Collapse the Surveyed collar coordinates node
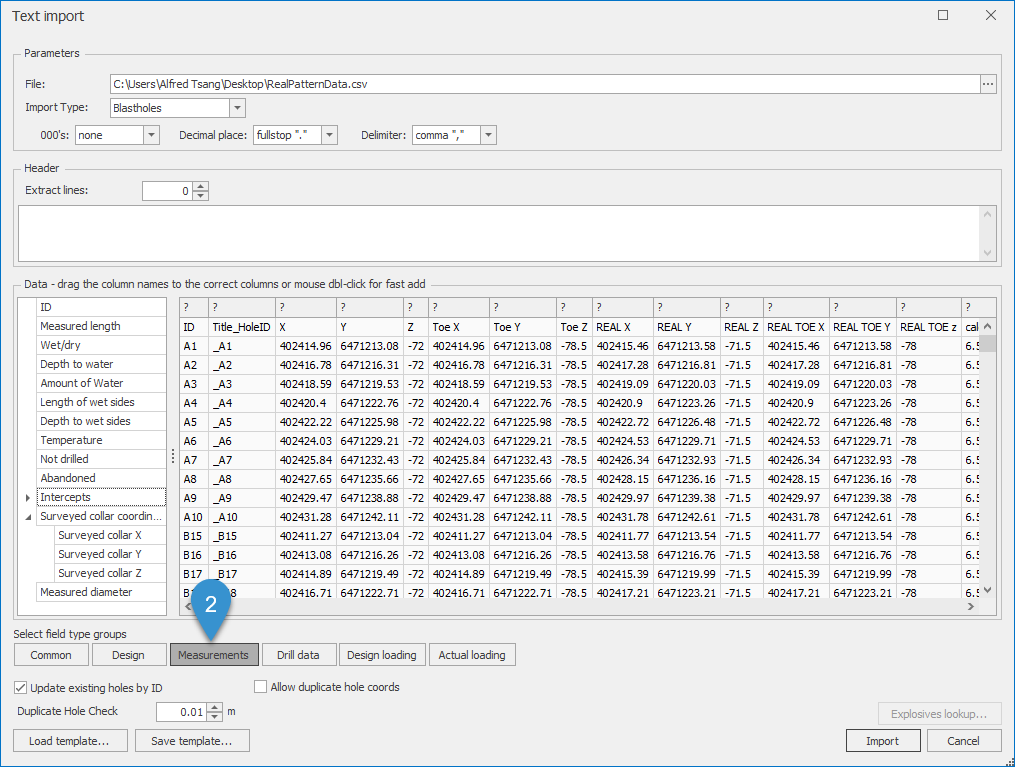Screen dimensions: 1015x767 coord(28,517)
